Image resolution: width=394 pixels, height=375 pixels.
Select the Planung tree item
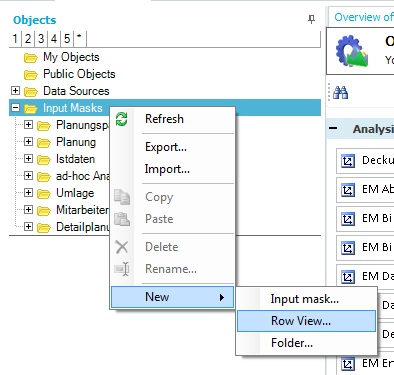76,142
